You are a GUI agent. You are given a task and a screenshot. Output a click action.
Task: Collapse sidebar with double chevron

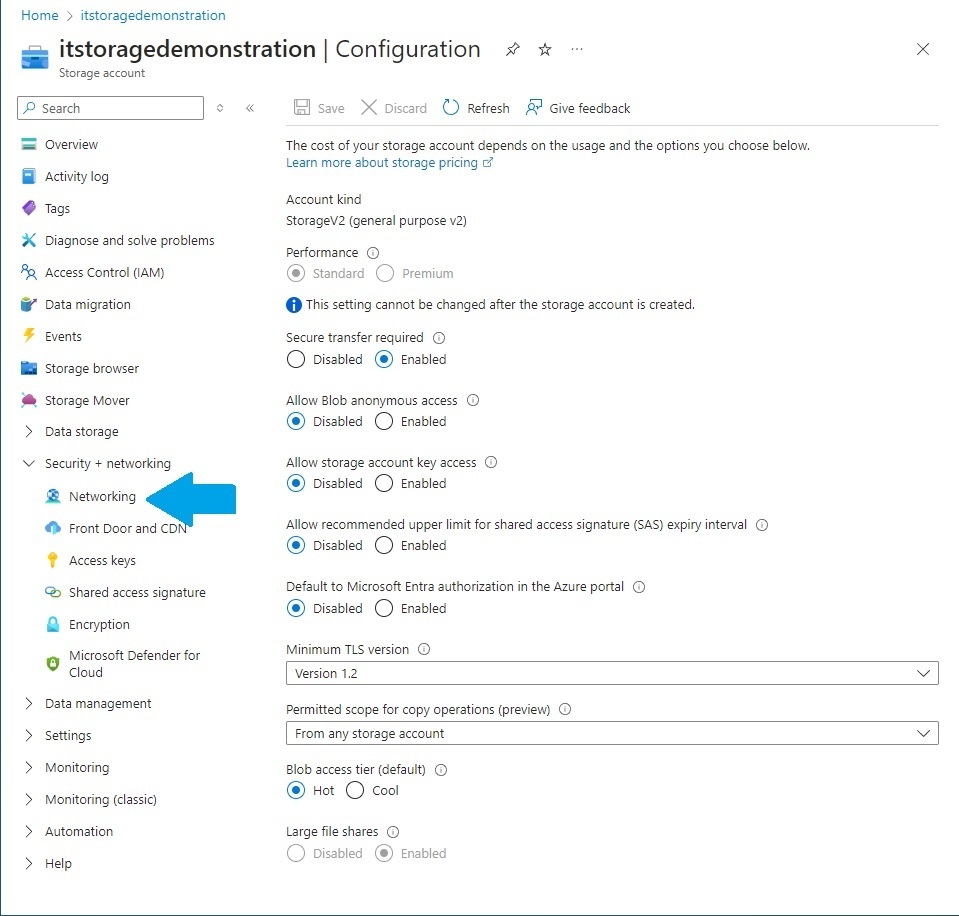(250, 108)
